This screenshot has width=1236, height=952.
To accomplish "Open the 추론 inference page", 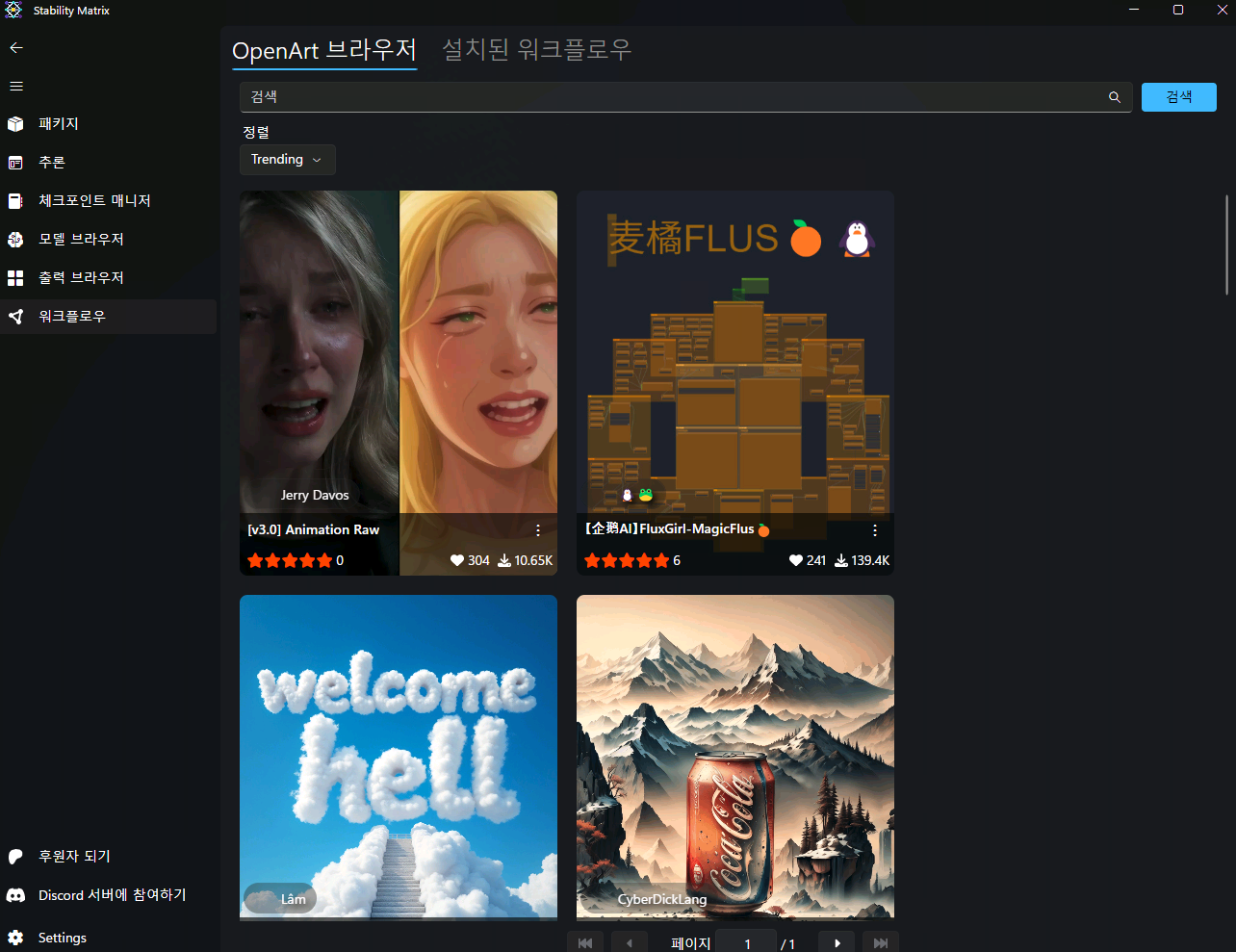I will tap(51, 163).
